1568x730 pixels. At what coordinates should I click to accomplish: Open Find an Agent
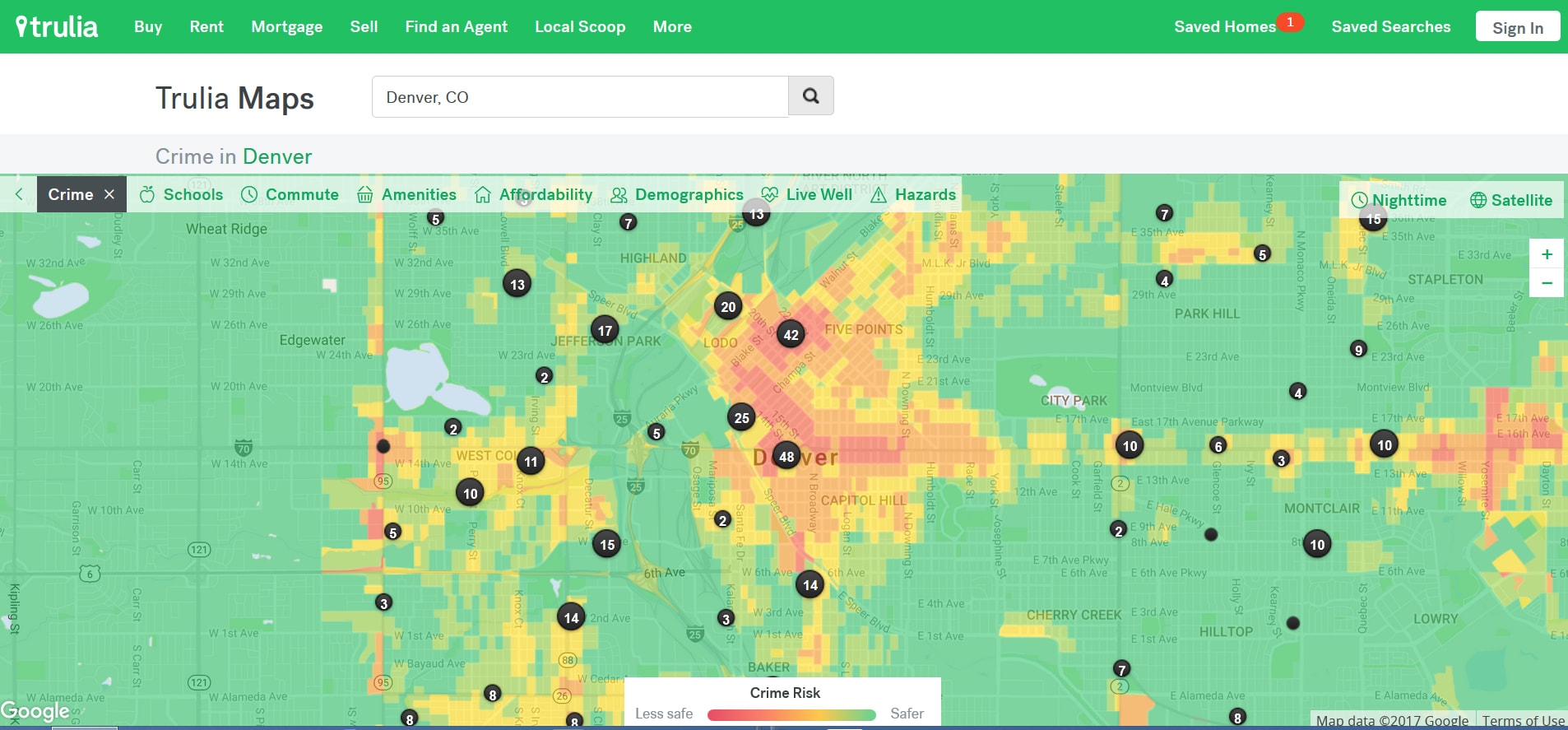[457, 26]
